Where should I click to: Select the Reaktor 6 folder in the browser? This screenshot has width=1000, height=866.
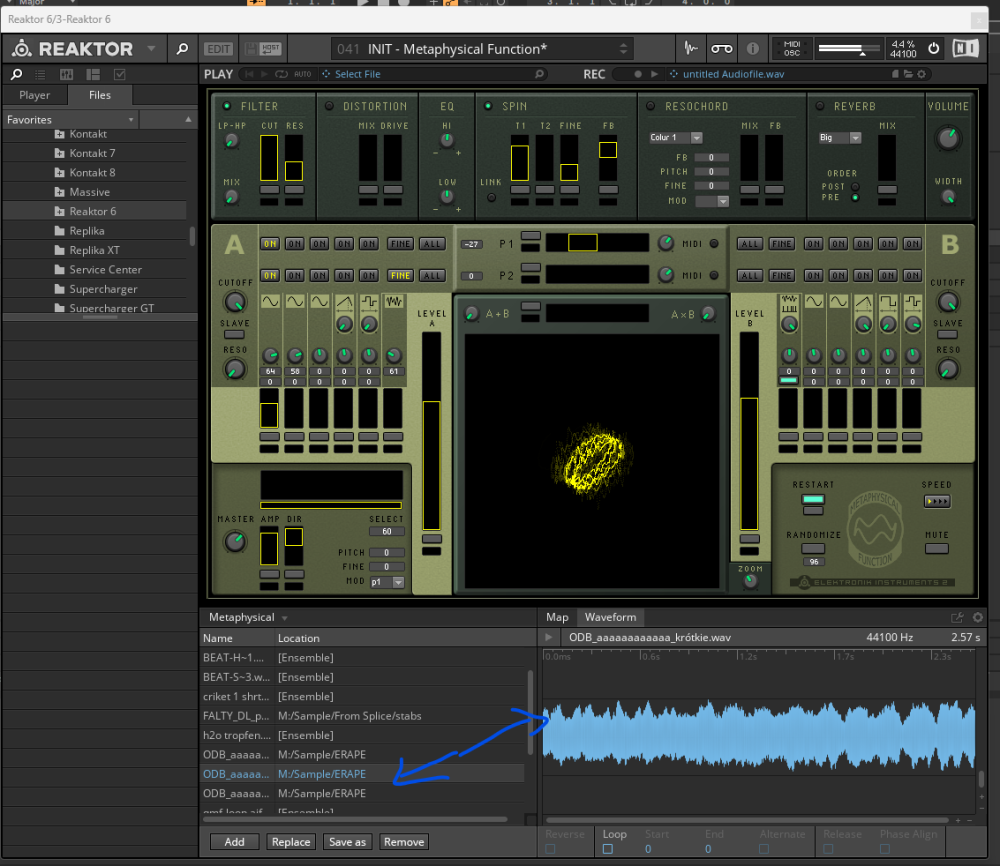[95, 211]
